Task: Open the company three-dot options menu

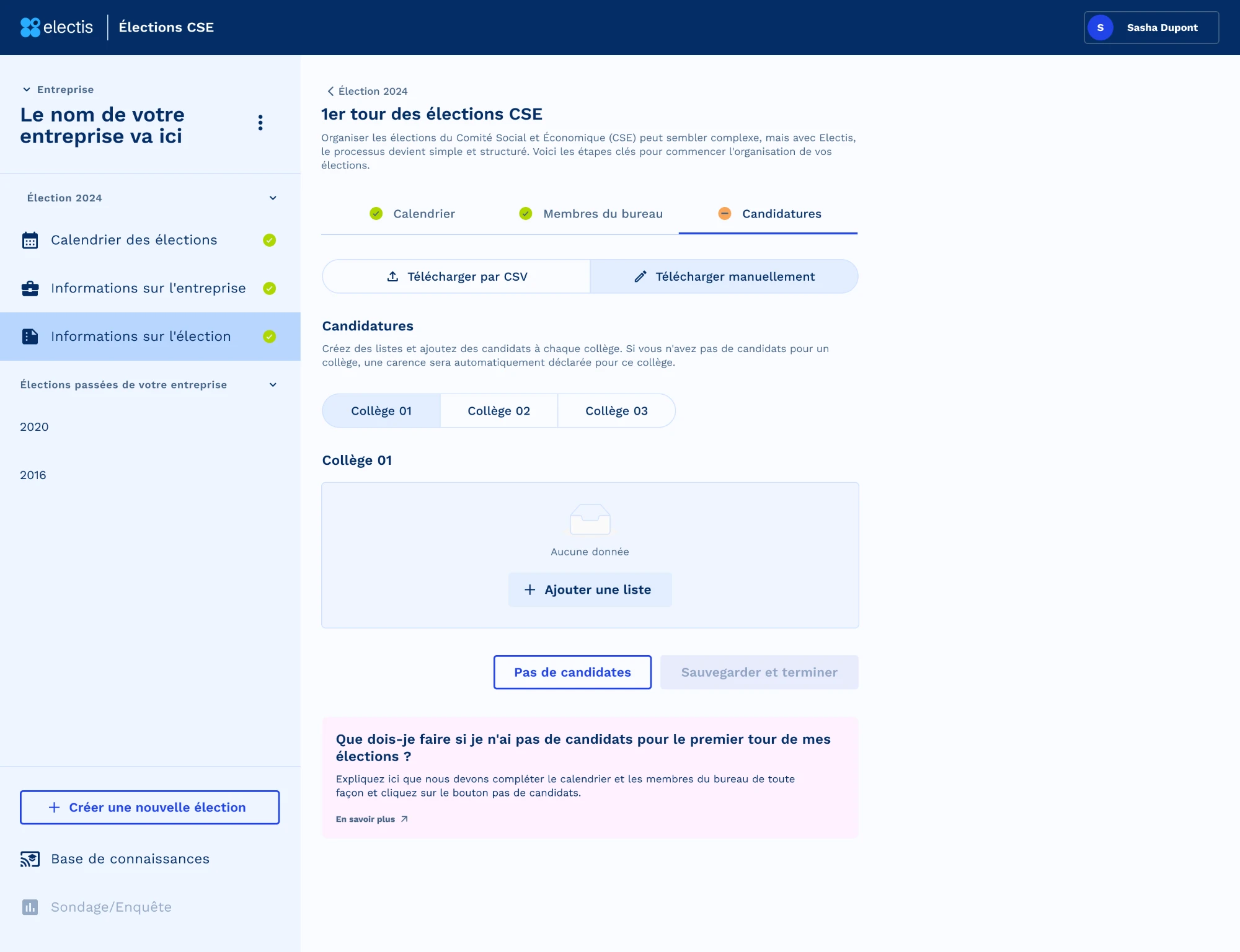Action: click(260, 123)
